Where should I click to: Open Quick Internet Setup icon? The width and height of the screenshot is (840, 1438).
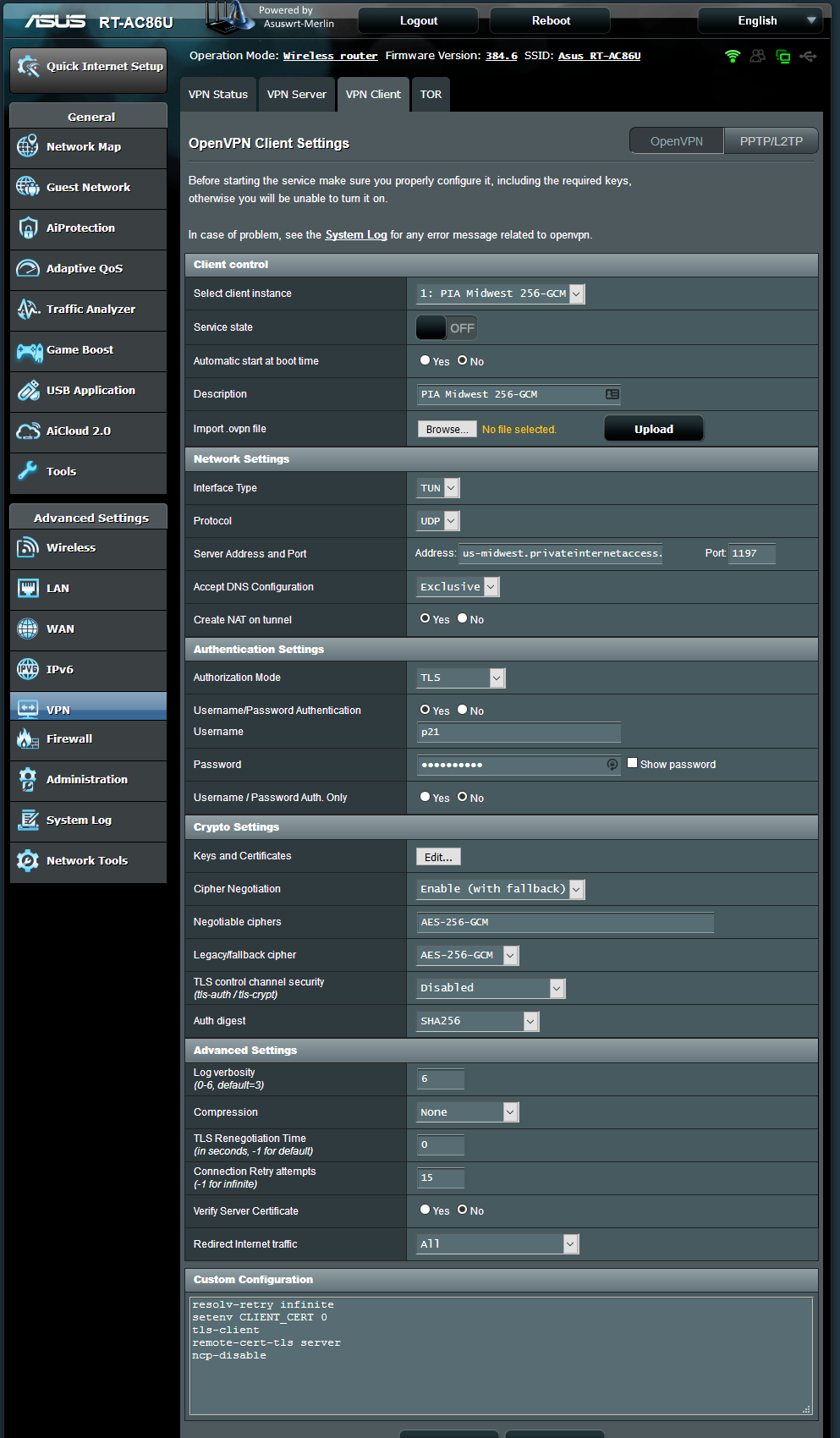tap(28, 66)
